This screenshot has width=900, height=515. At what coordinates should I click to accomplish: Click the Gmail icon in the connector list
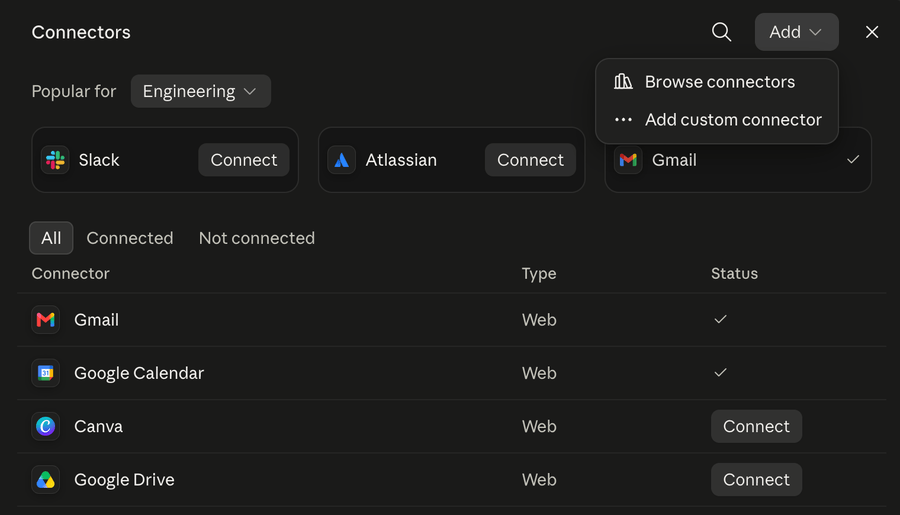point(45,319)
